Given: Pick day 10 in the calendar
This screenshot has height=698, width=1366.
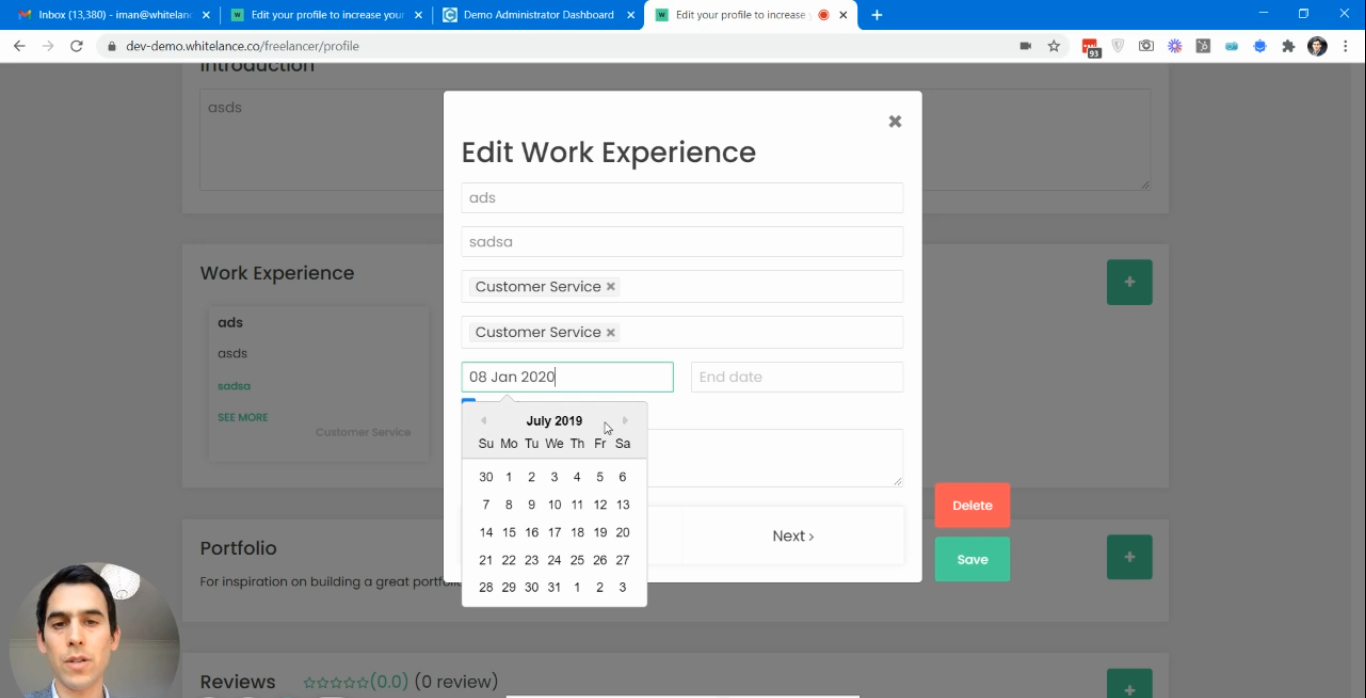Looking at the screenshot, I should coord(554,505).
